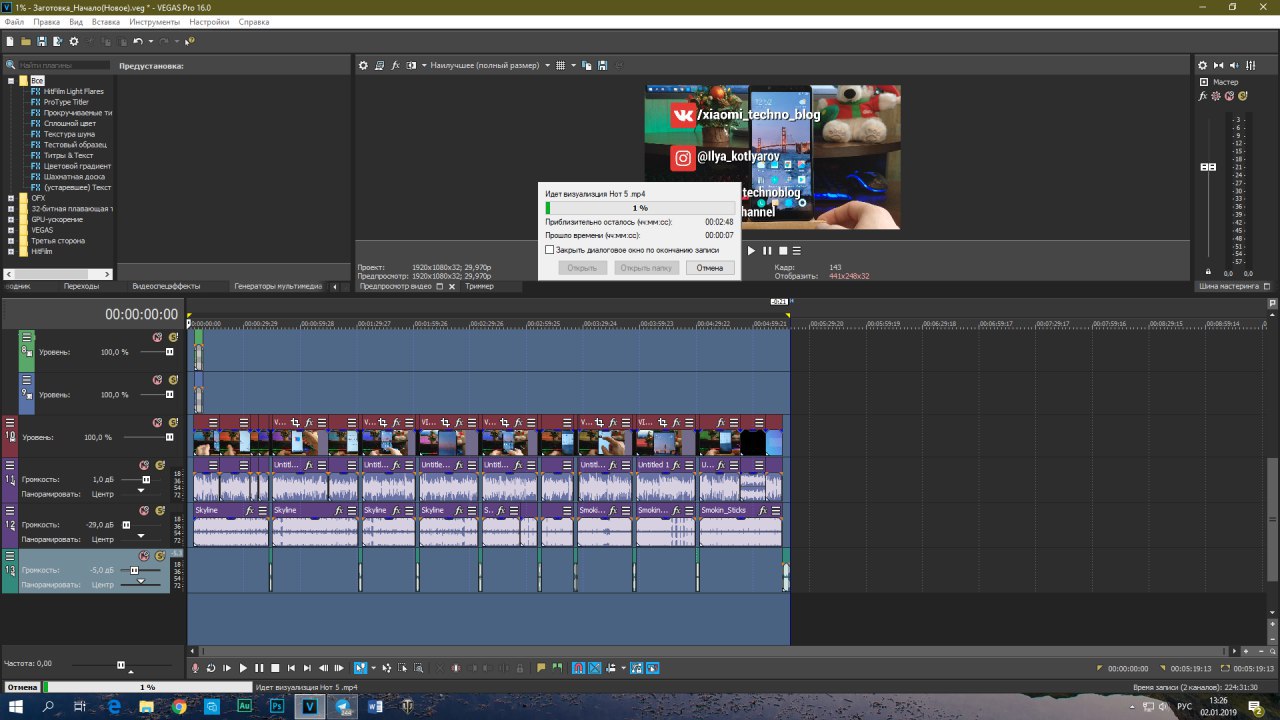Solo track 10
This screenshot has width=1280, height=720.
tap(173, 423)
